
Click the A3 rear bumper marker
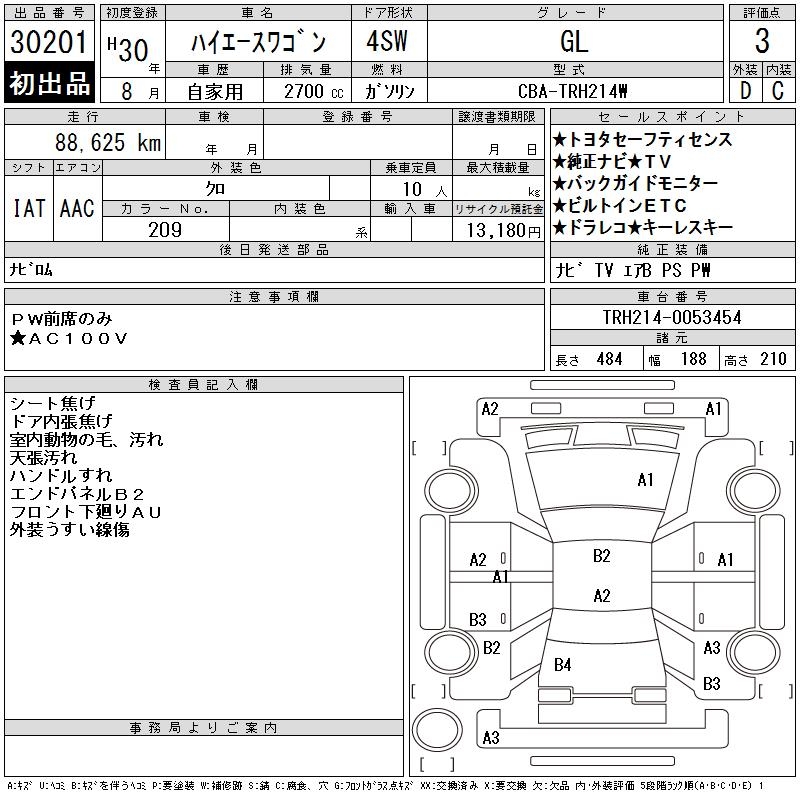(491, 738)
